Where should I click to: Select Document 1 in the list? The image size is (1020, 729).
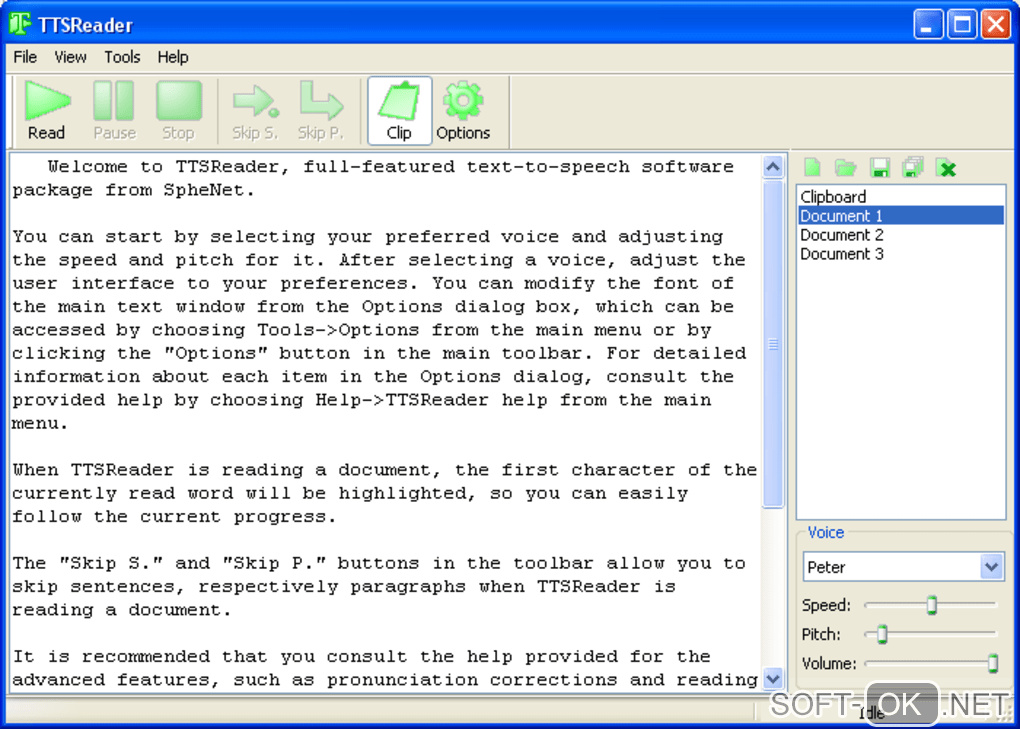click(901, 215)
